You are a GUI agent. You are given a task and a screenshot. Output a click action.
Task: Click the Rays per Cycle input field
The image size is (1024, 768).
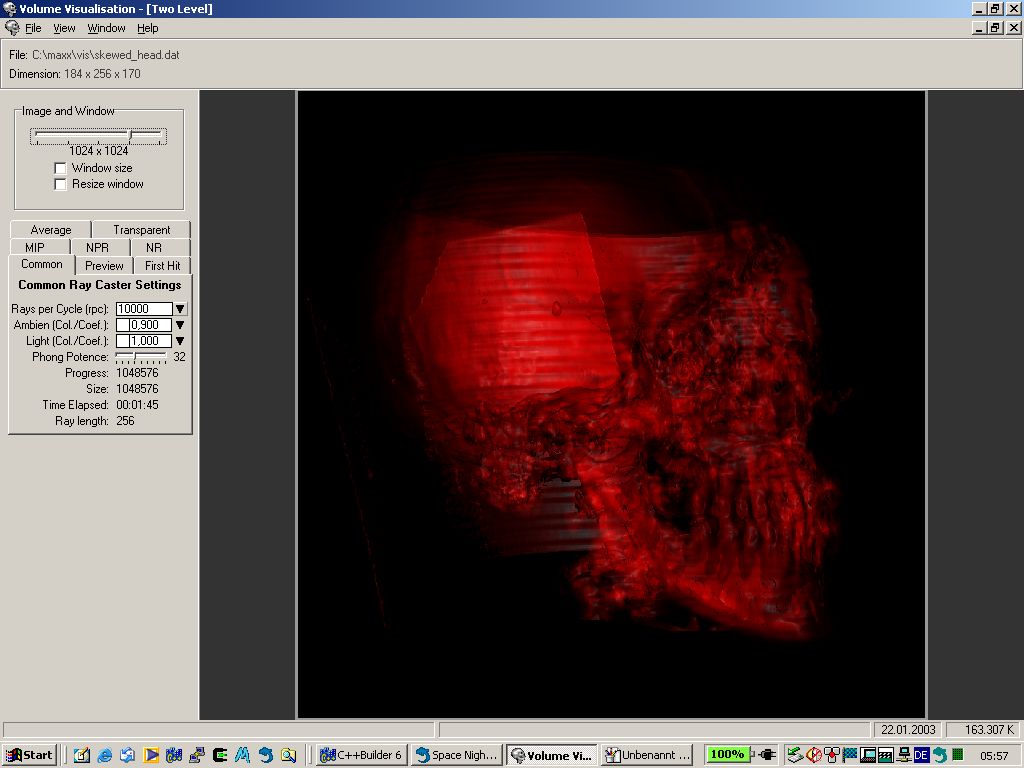point(144,309)
